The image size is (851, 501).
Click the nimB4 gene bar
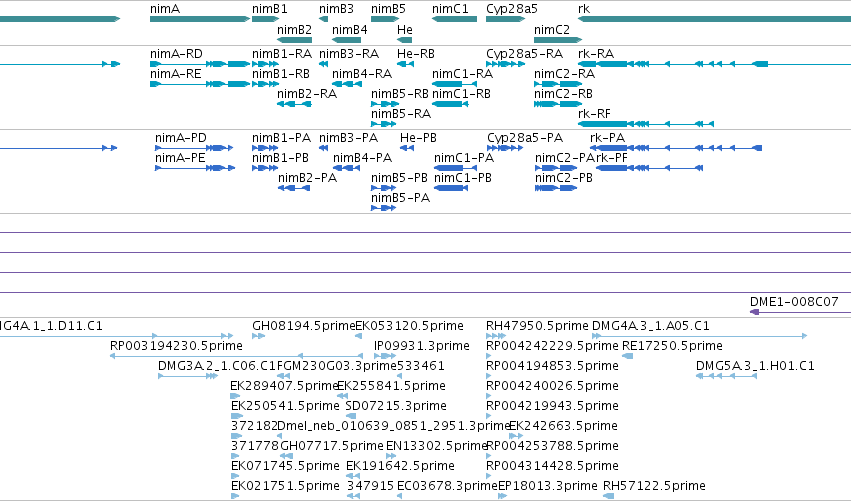(347, 40)
